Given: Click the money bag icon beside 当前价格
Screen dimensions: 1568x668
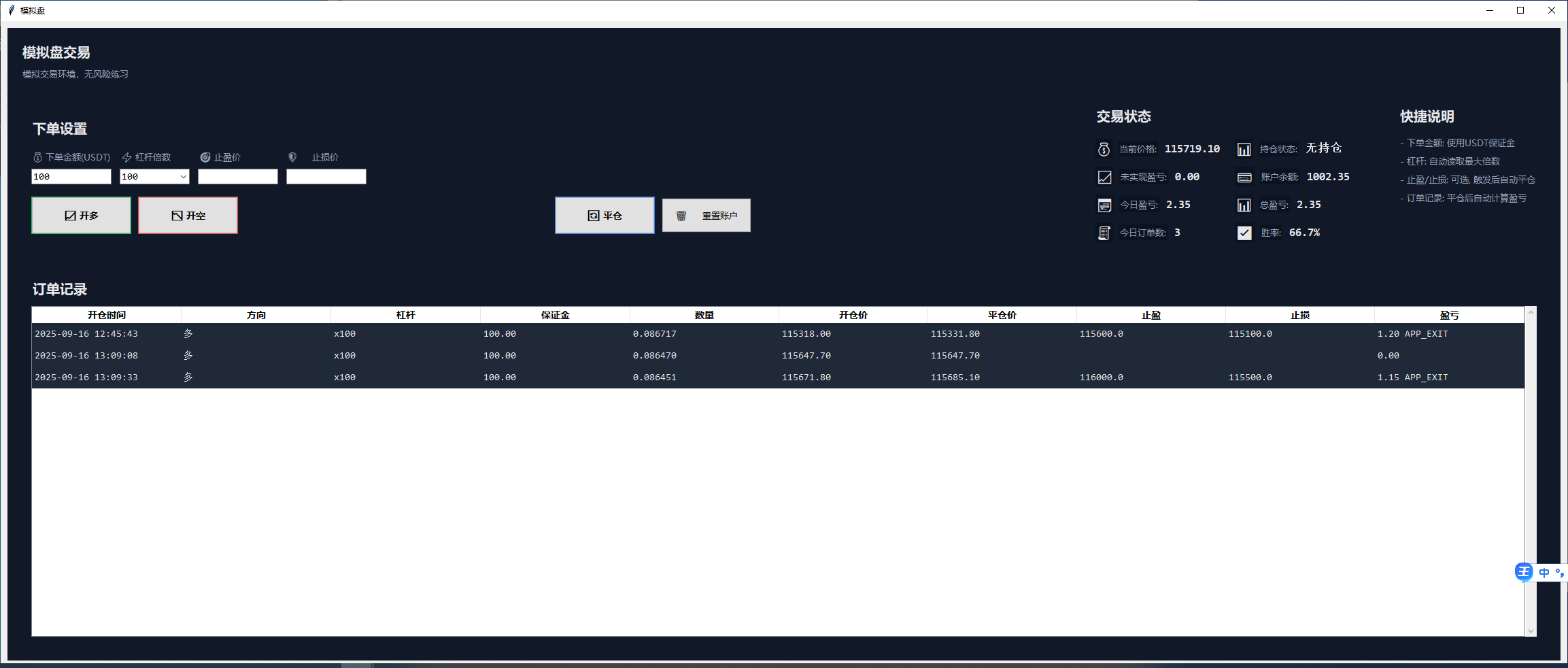Looking at the screenshot, I should point(1104,149).
